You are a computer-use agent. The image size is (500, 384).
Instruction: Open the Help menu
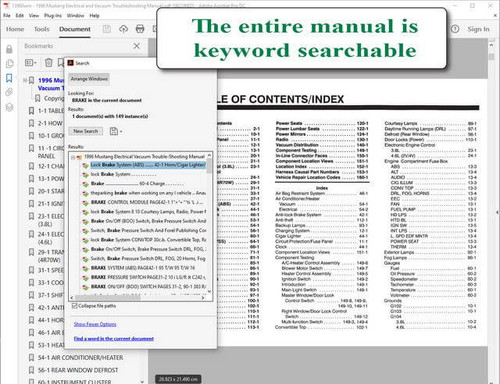94,15
